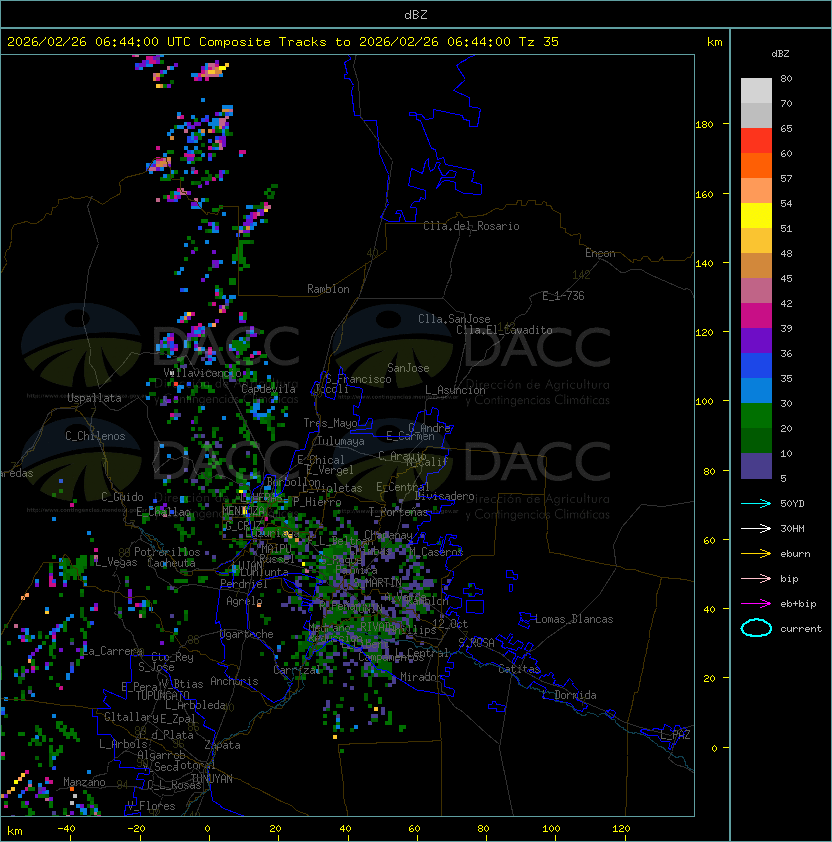Click the 'Uspallata' map label
This screenshot has height=842, width=832.
pos(94,398)
